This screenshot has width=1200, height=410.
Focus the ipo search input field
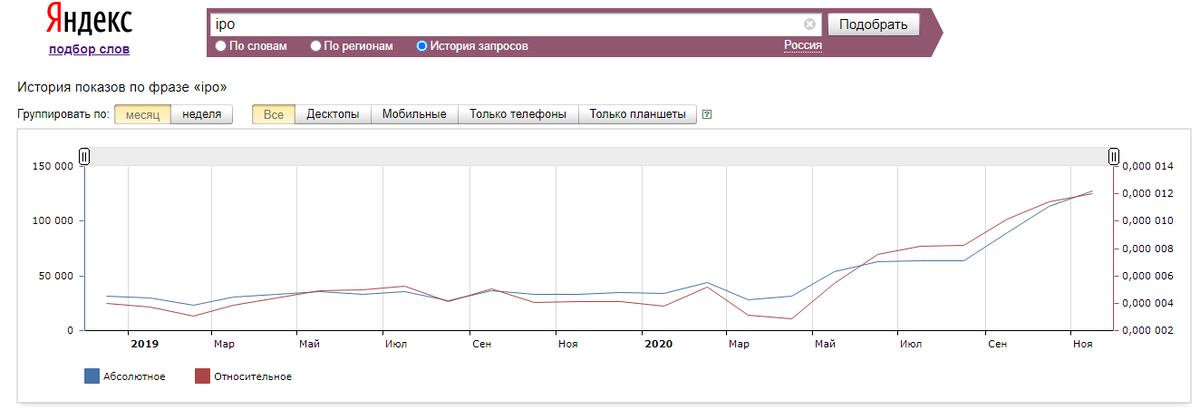[507, 24]
